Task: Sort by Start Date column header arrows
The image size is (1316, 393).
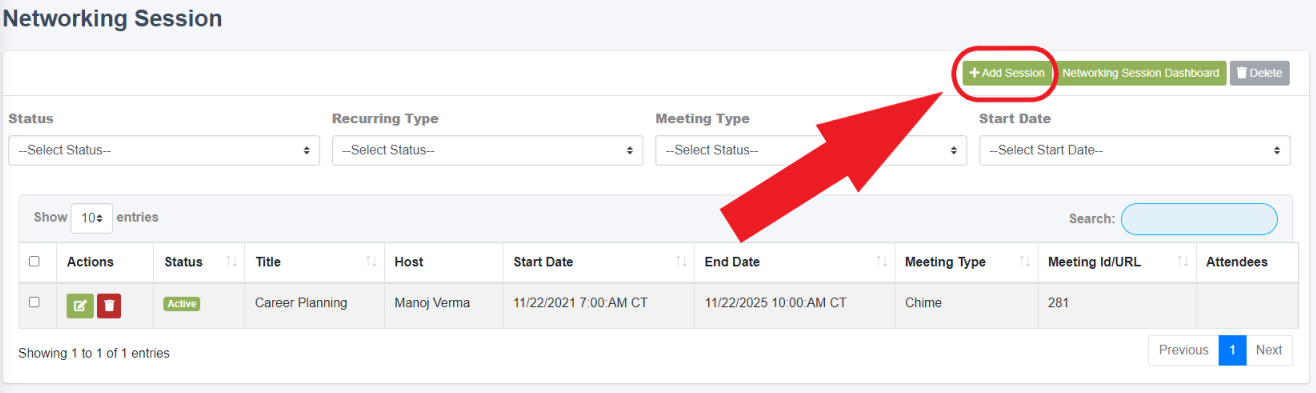Action: [x=681, y=262]
